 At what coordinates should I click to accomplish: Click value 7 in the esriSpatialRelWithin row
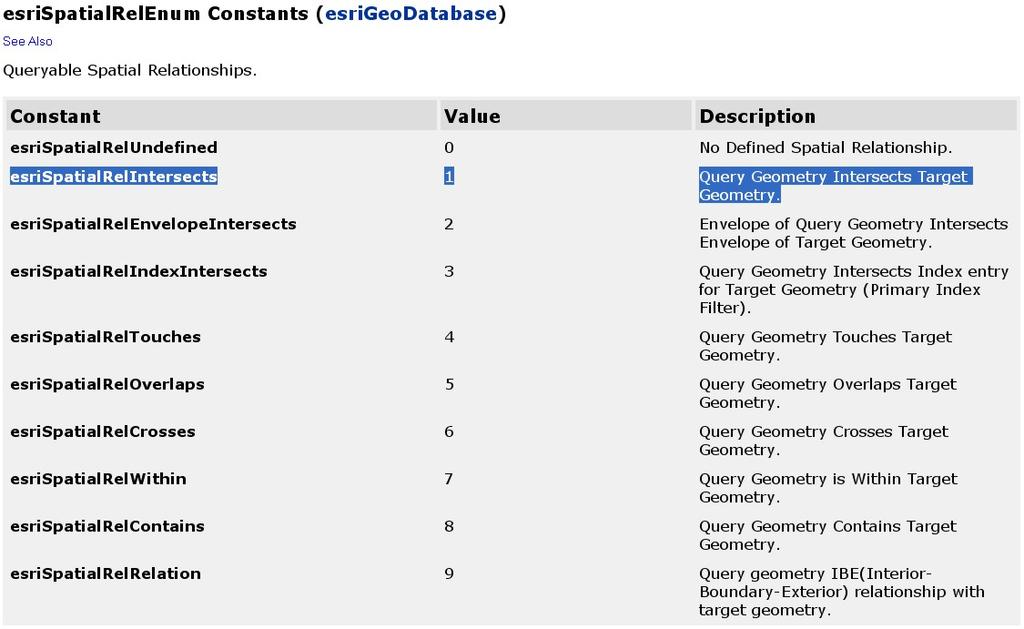tap(449, 479)
